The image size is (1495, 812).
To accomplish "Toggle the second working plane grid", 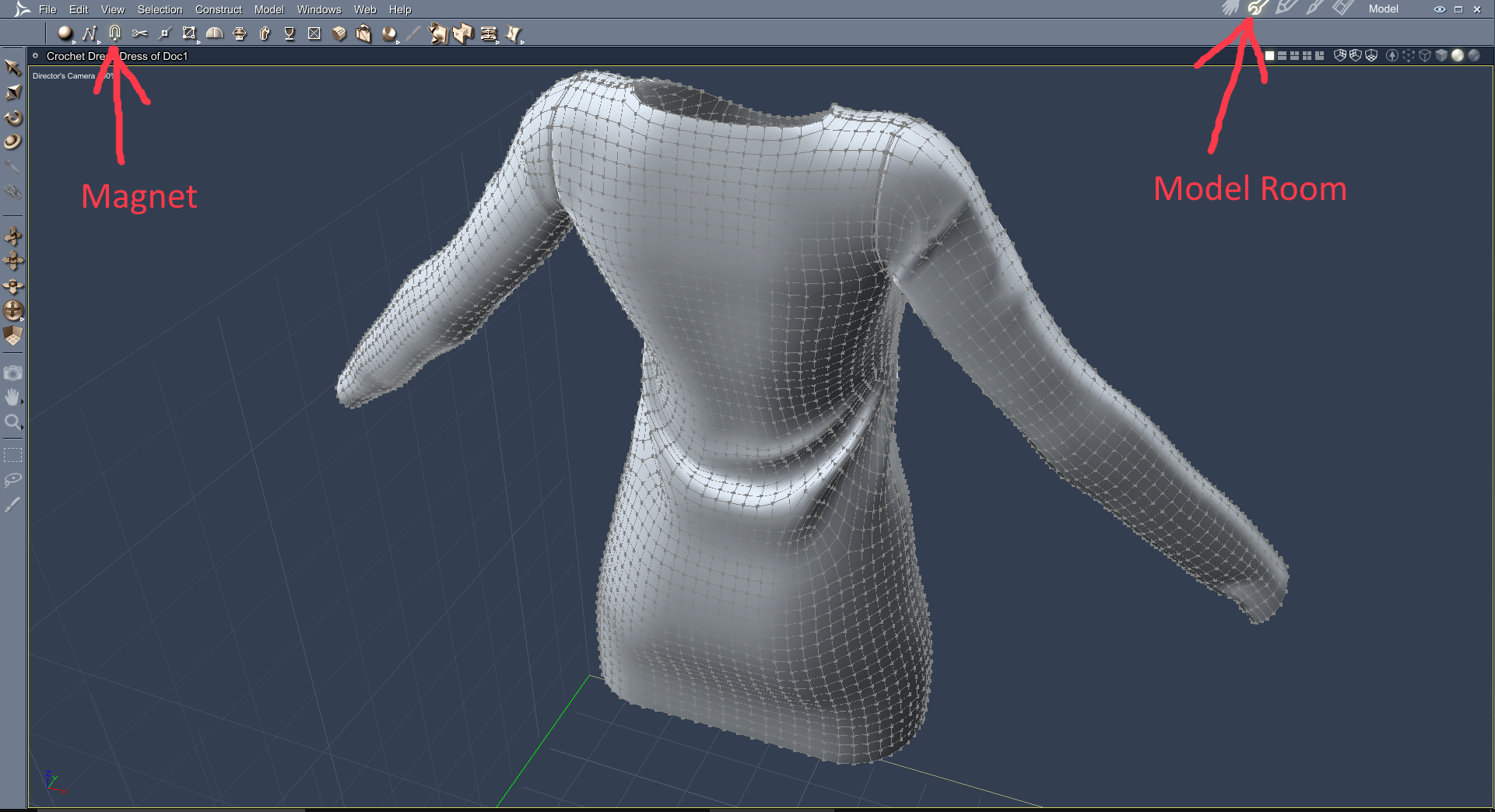I will pos(1356,55).
